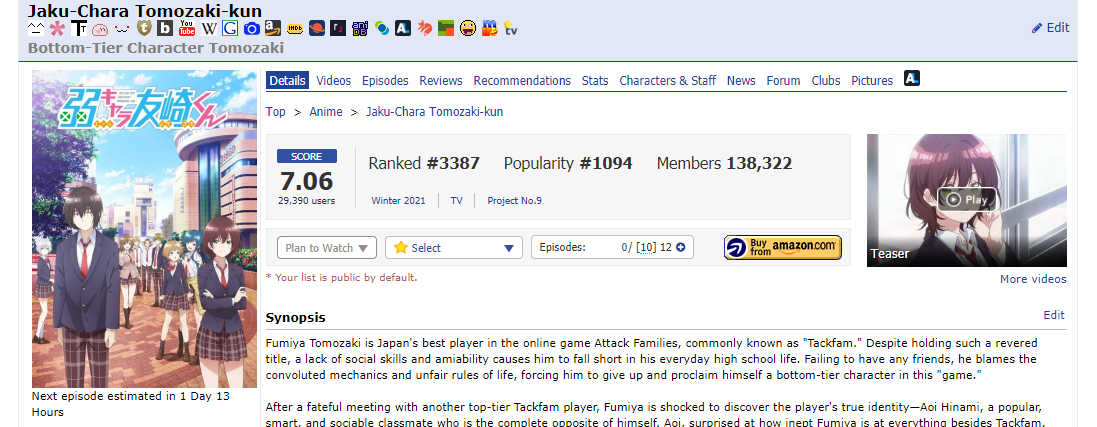1097x427 pixels.
Task: Click the gold shield 't' icon
Action: point(143,29)
